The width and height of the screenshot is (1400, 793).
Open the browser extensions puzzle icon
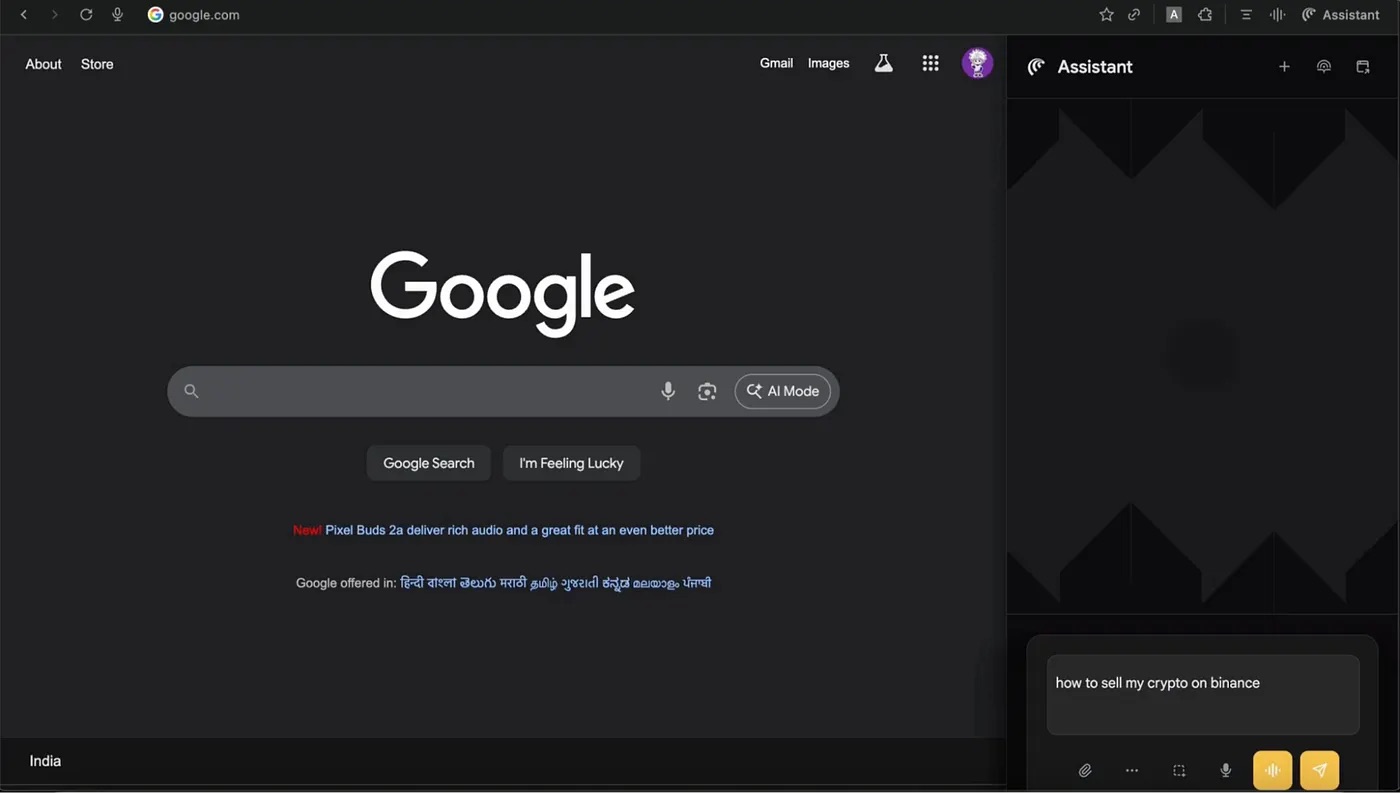(x=1204, y=14)
